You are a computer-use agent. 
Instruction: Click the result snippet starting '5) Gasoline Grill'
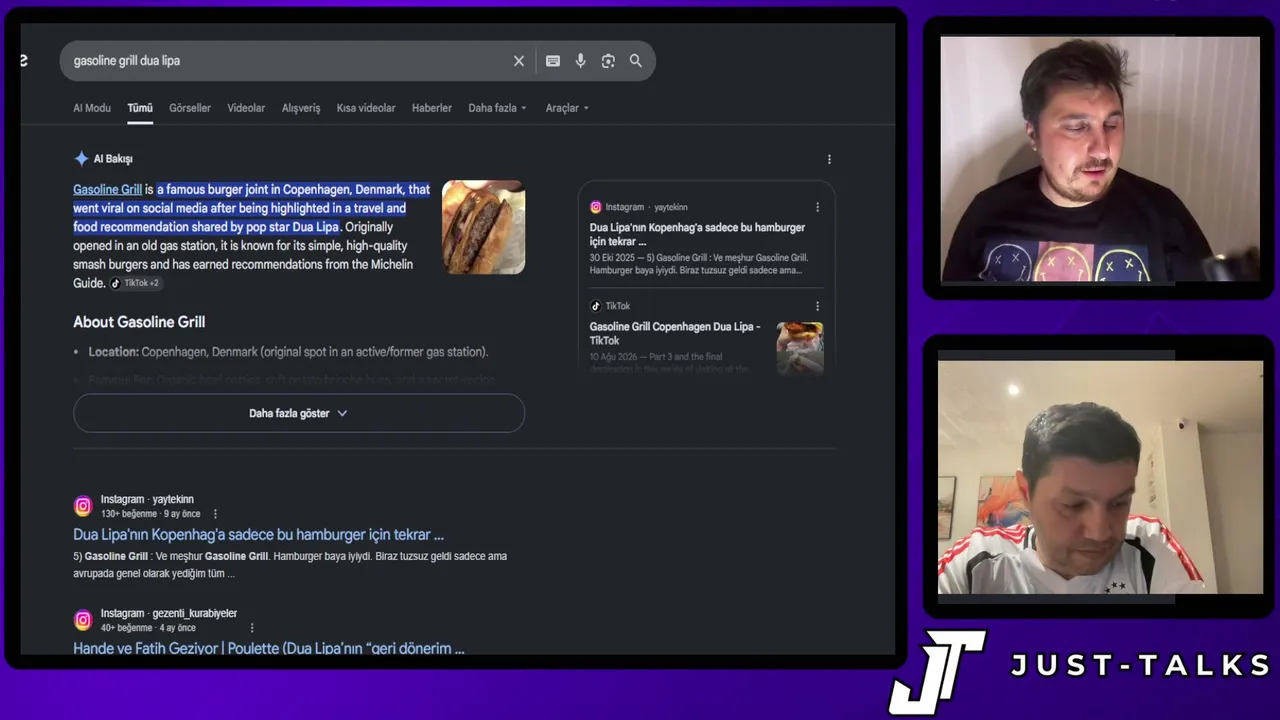pyautogui.click(x=290, y=565)
